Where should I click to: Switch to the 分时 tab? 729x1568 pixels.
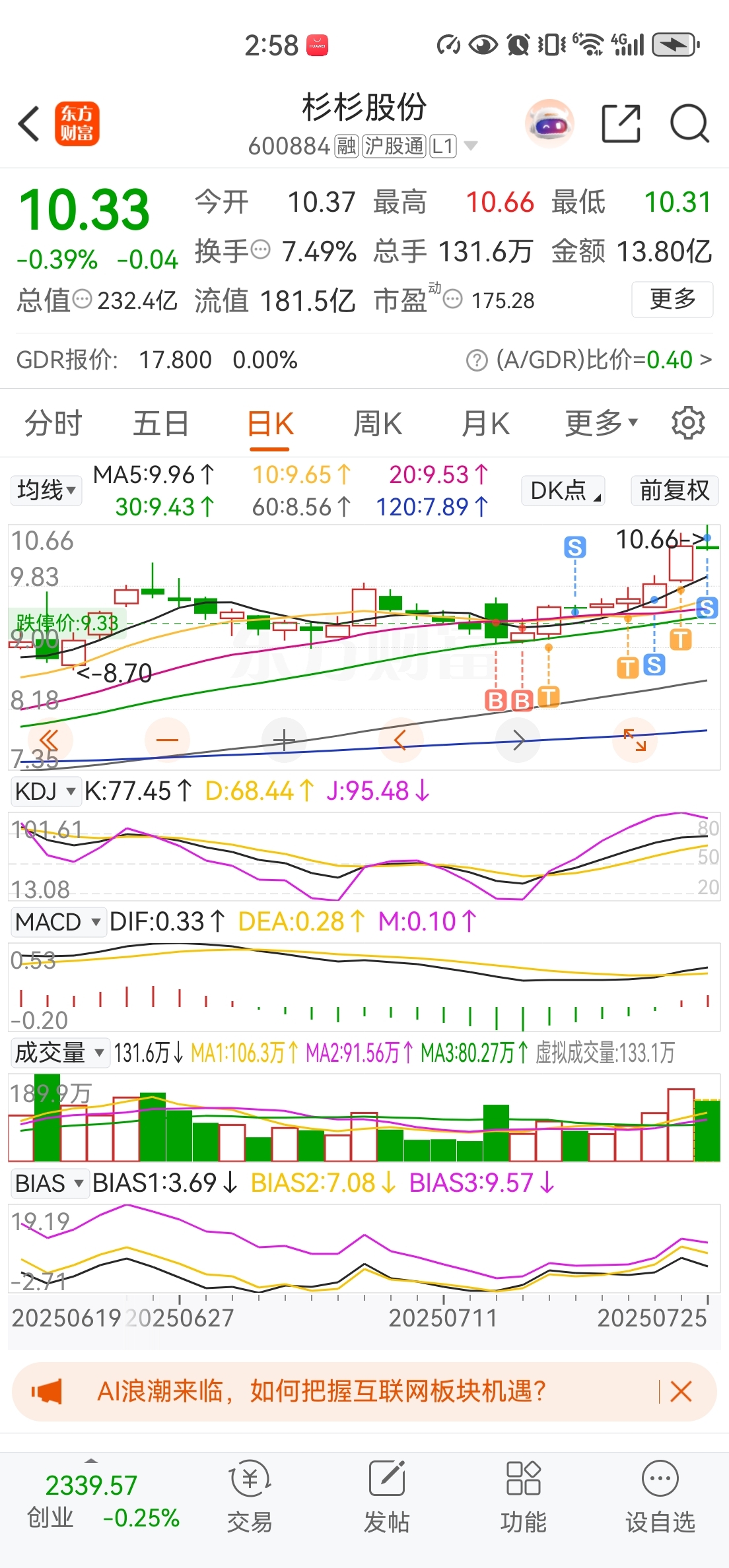tap(53, 423)
